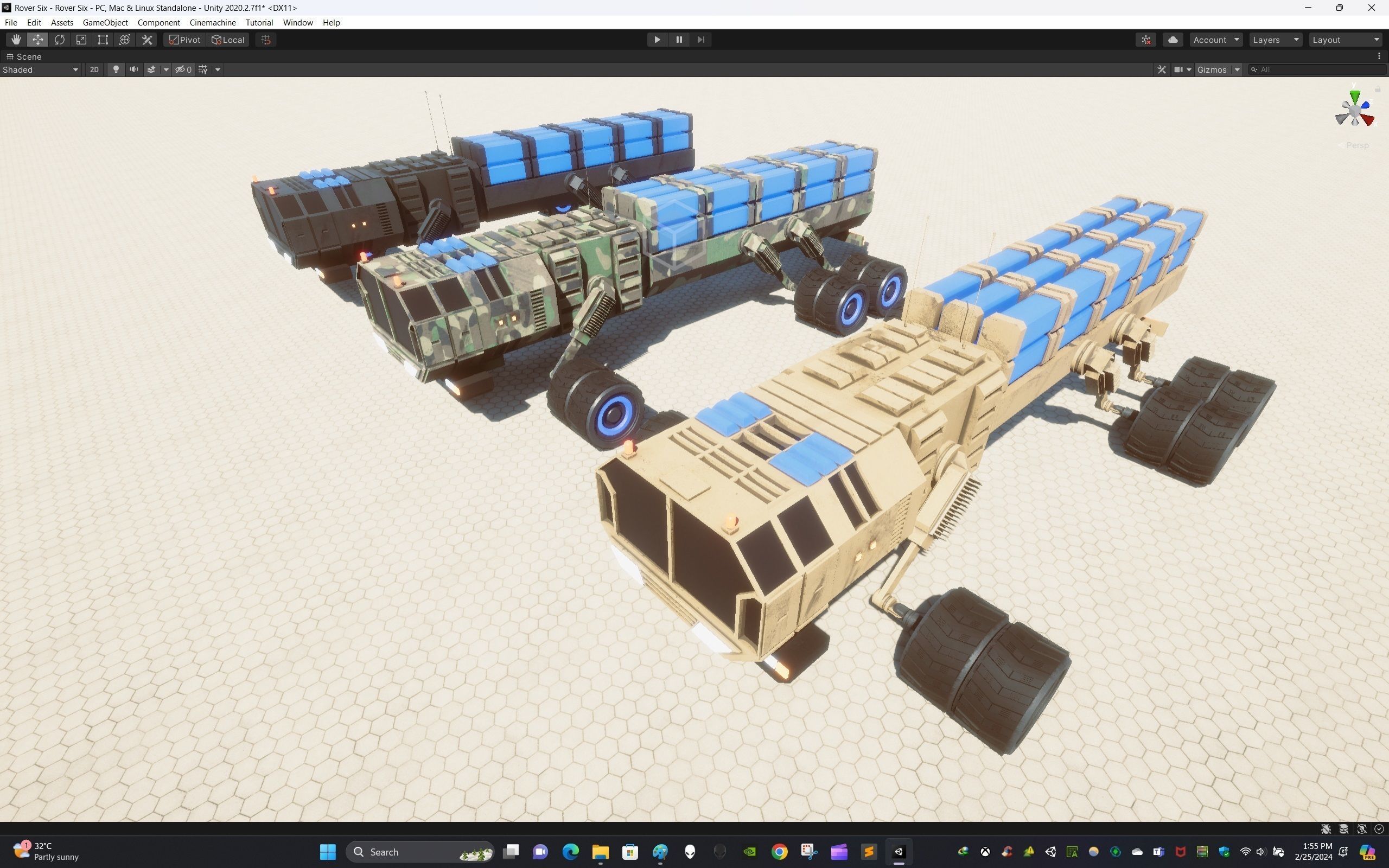Toggle scene grid visibility
This screenshot has height=868, width=1389.
[203, 69]
